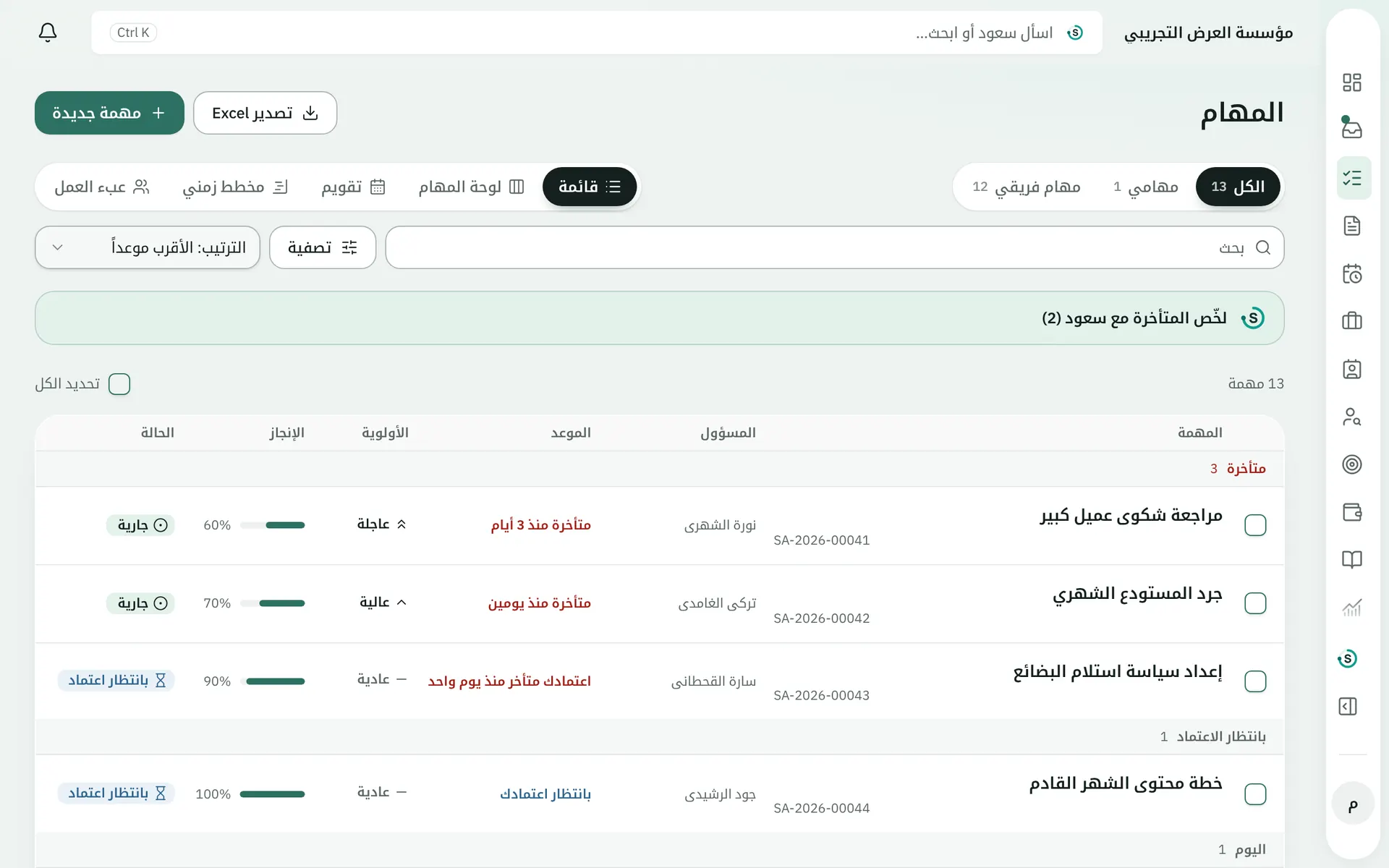Check task جرد المستودع الشهري

click(x=1255, y=603)
